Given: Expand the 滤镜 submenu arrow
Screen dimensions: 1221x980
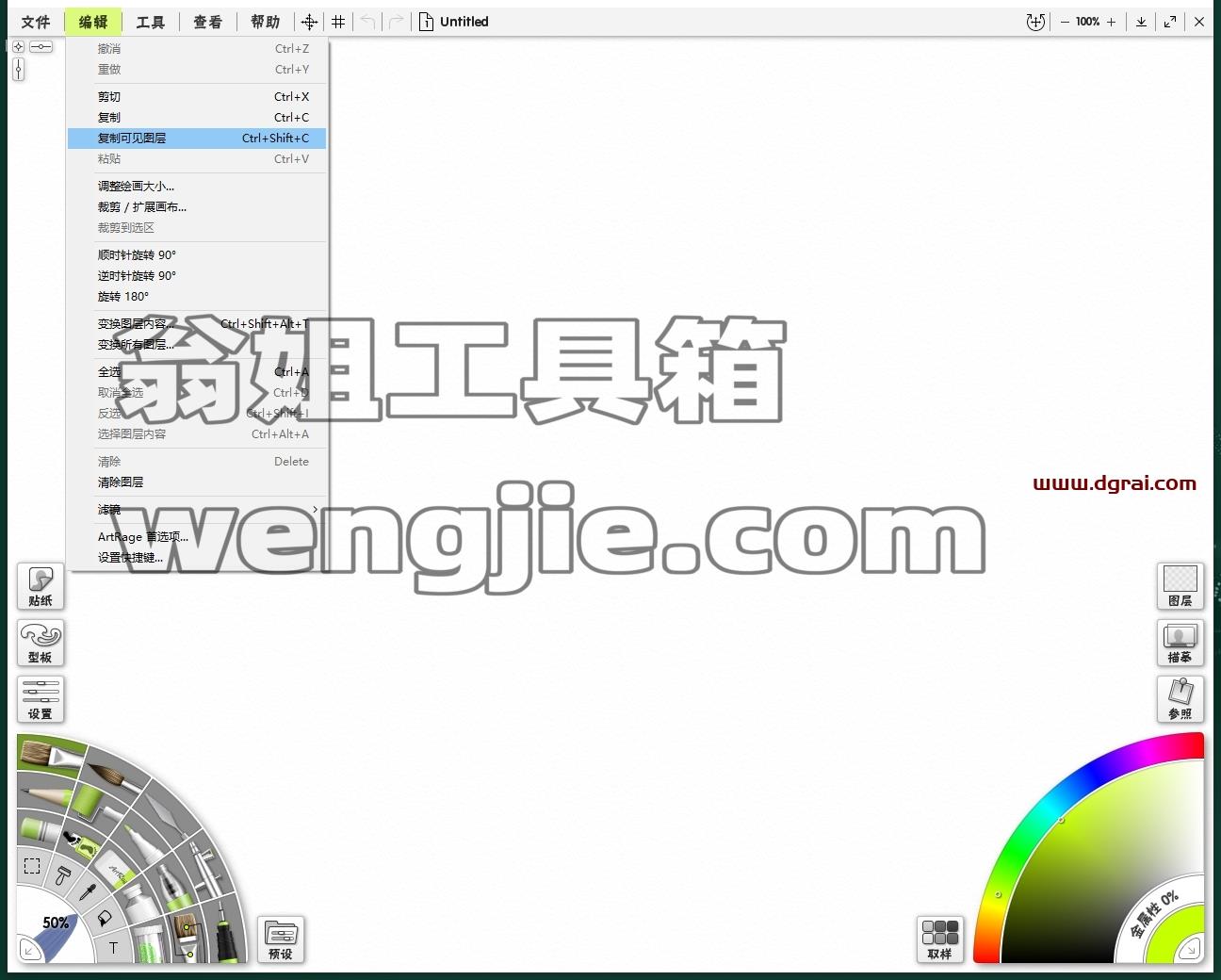Looking at the screenshot, I should click(315, 510).
